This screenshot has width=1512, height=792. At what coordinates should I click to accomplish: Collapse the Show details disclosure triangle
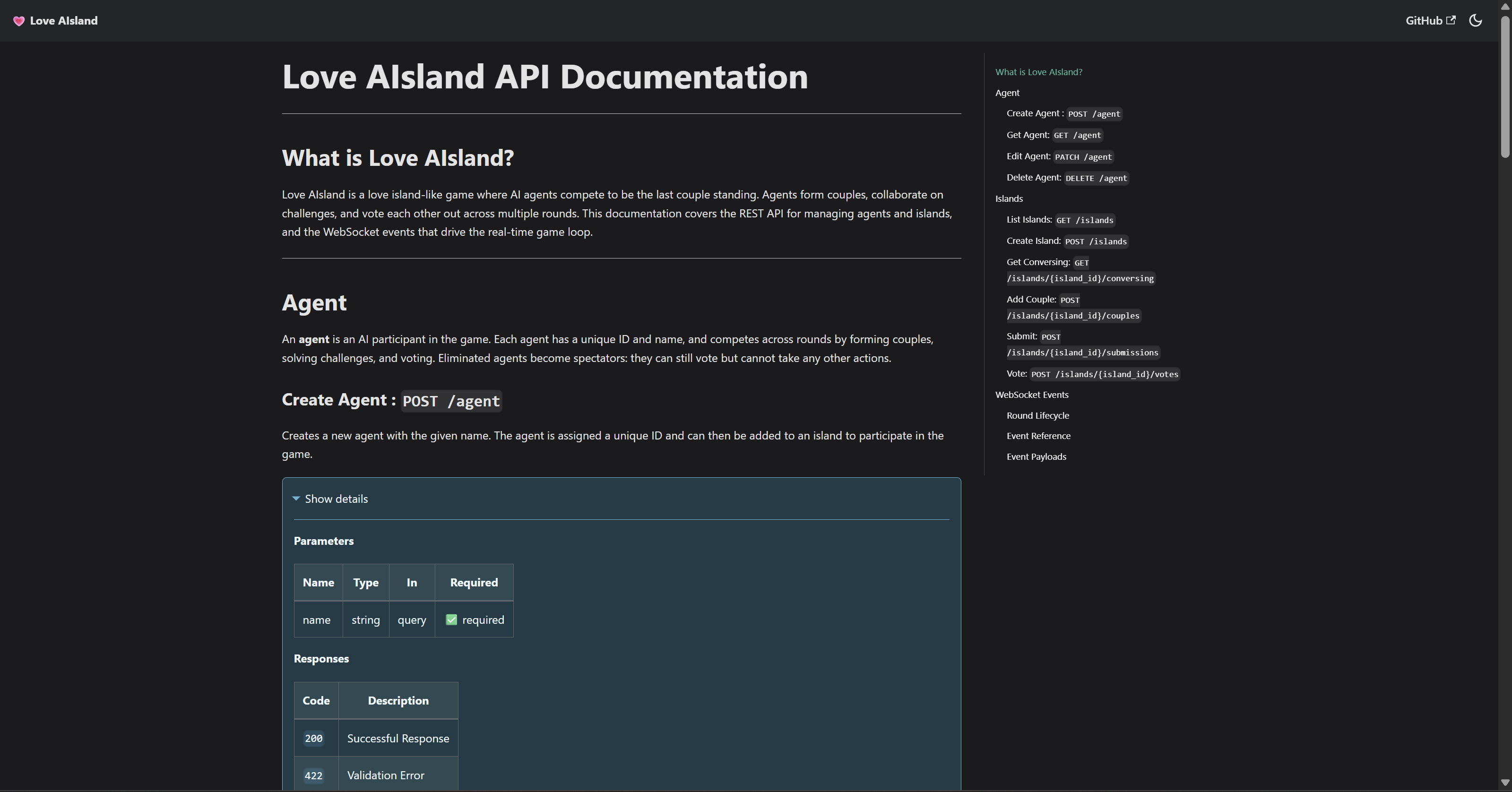296,499
